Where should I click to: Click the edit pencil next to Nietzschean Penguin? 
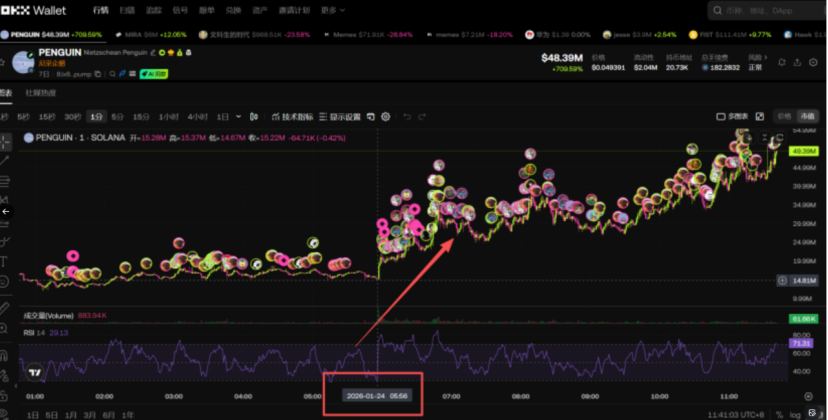point(154,53)
